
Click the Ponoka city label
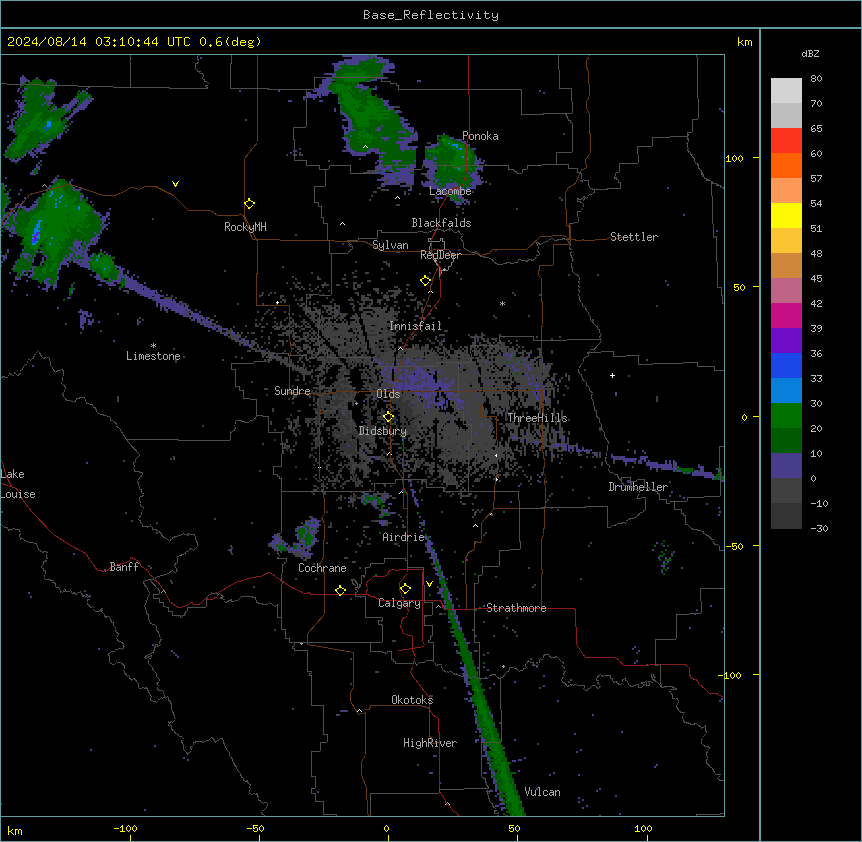tap(480, 136)
